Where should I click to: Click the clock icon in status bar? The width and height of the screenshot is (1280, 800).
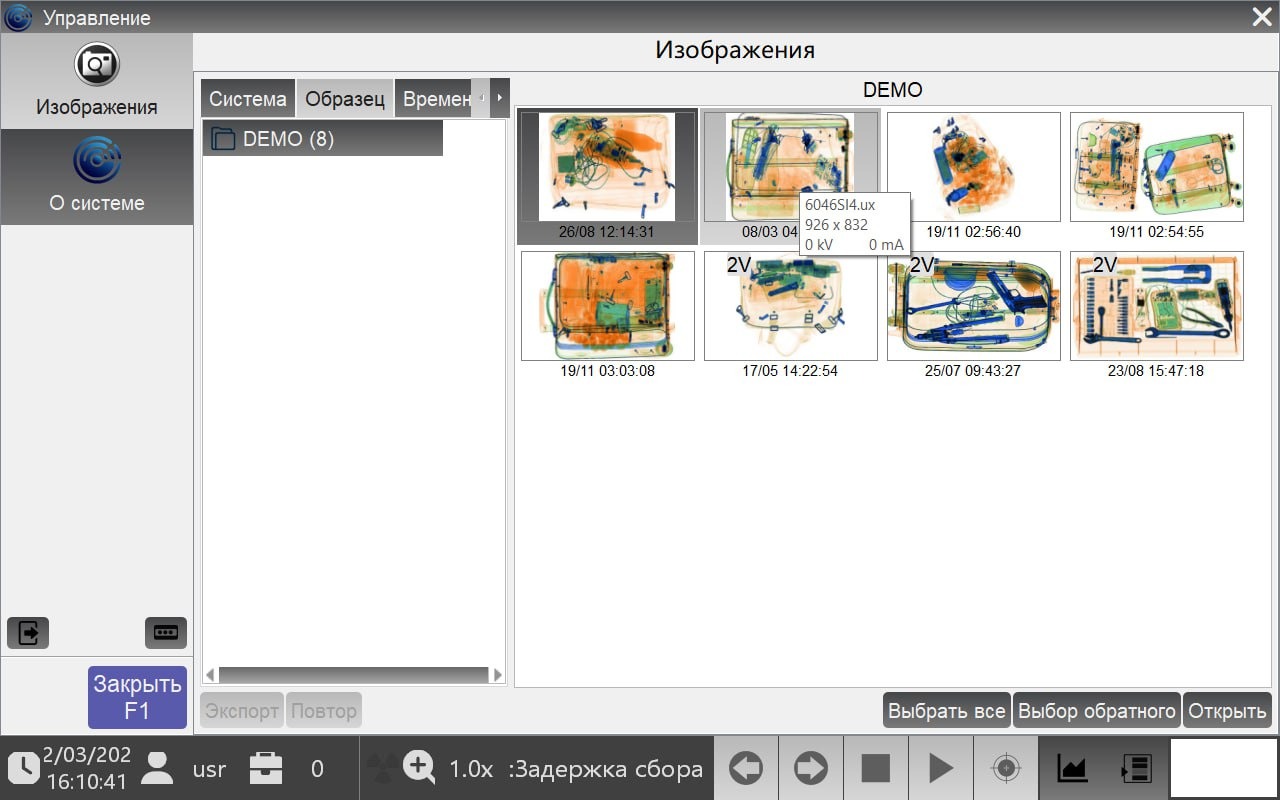pos(24,768)
